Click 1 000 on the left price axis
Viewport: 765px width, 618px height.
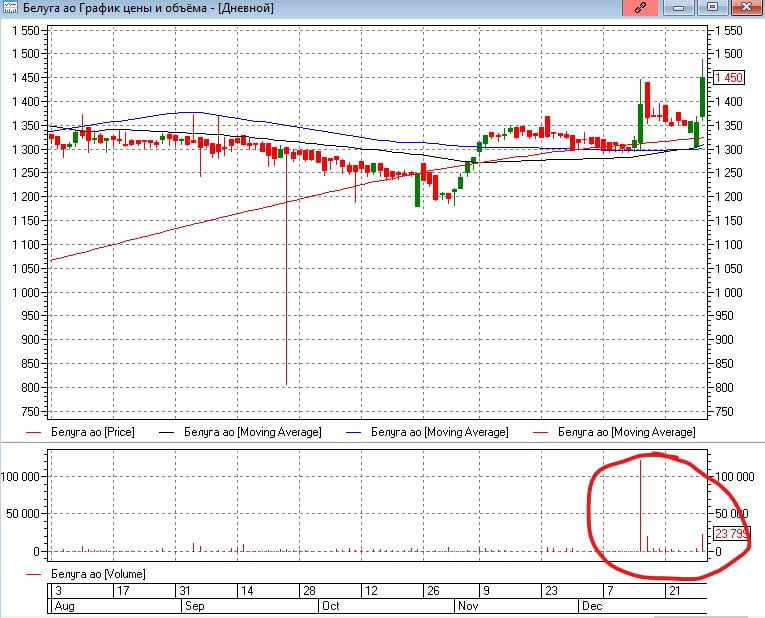pyautogui.click(x=25, y=292)
